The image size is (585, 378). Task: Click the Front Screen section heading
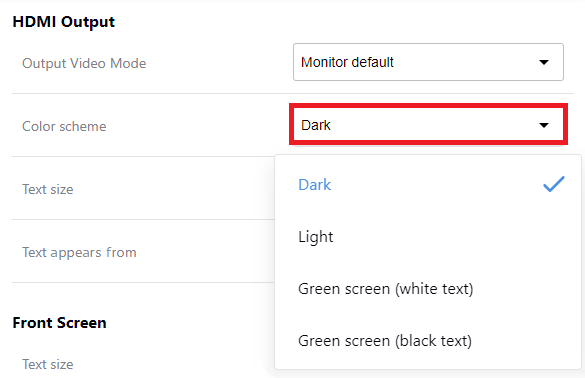coord(59,323)
